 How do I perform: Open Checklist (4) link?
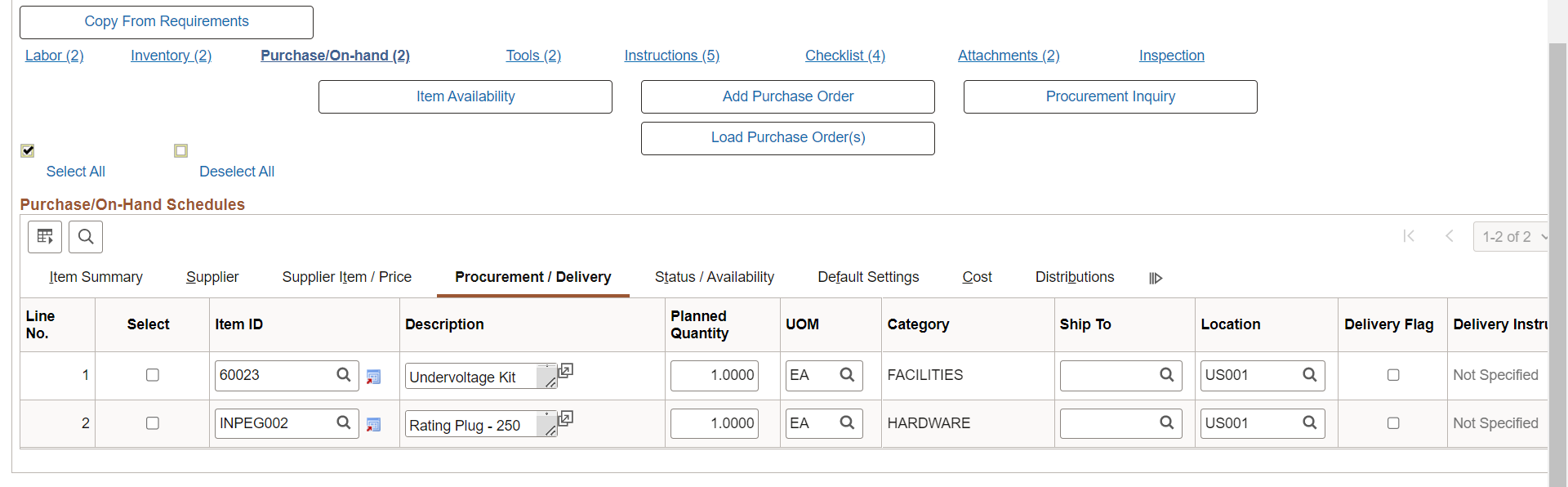845,56
